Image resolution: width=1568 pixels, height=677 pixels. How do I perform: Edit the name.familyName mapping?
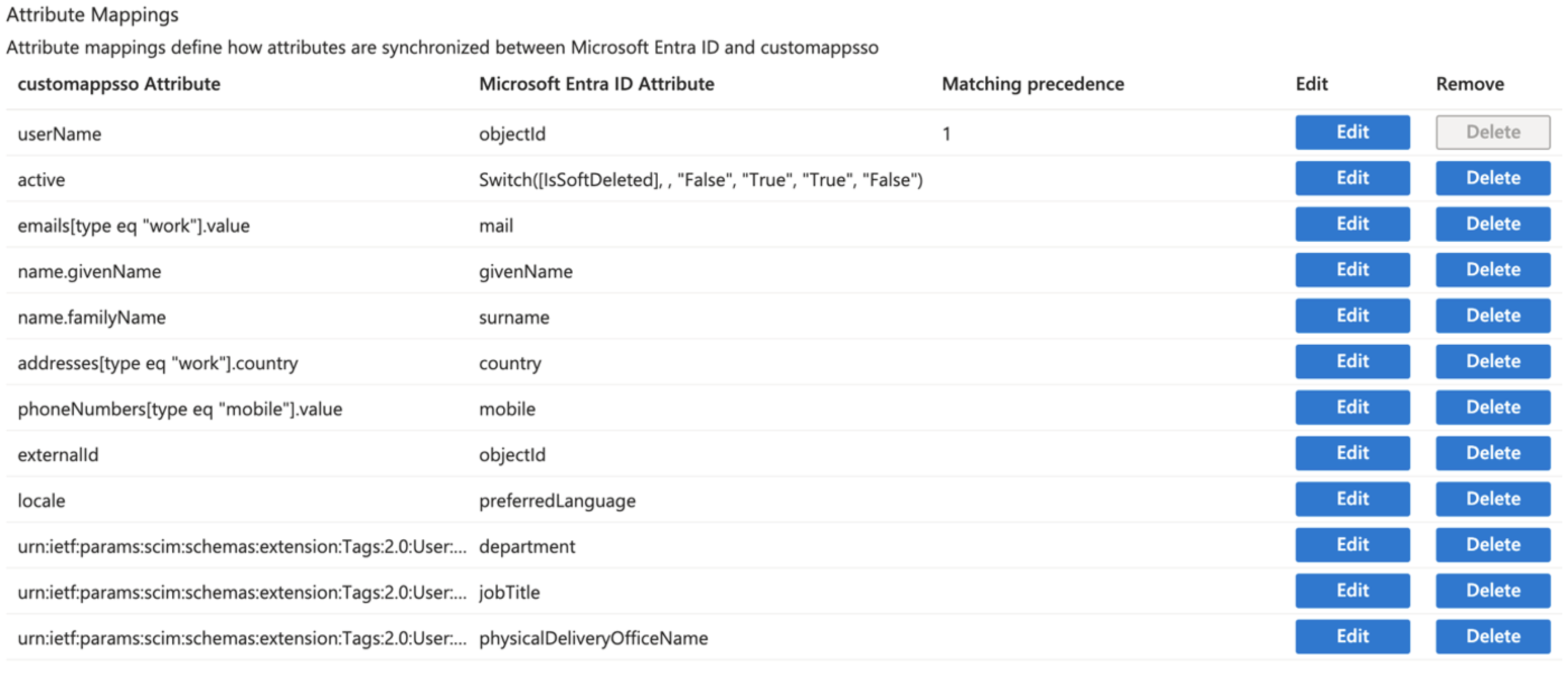1353,316
